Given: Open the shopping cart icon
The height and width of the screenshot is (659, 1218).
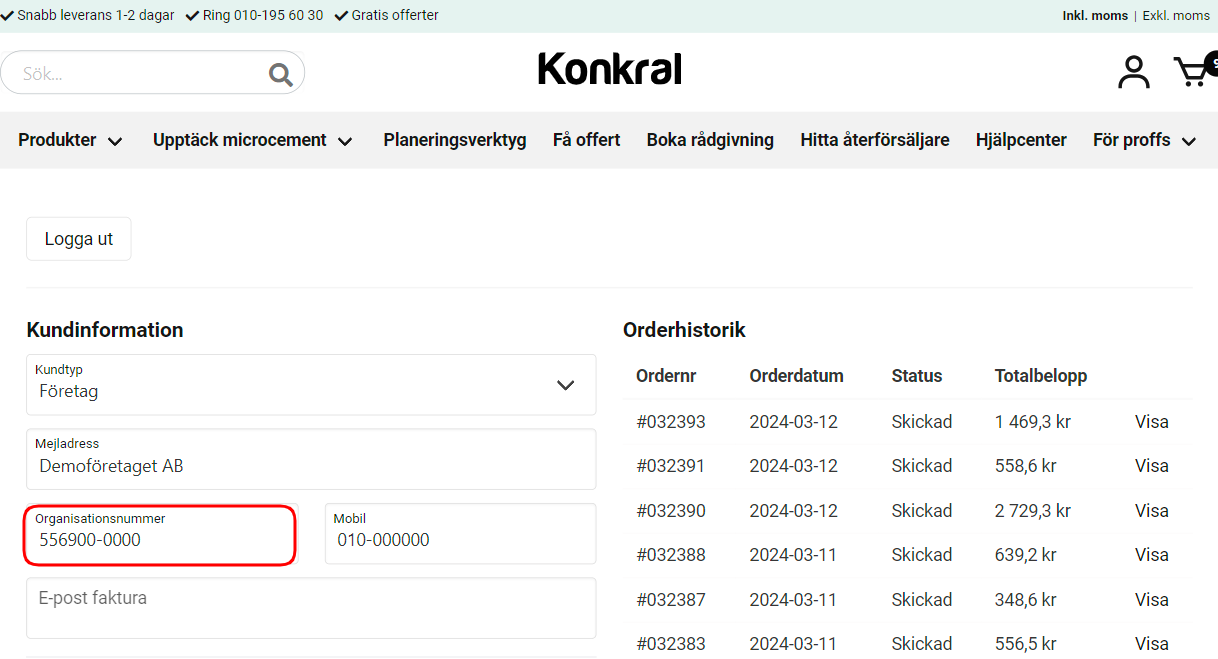Looking at the screenshot, I should click(x=1195, y=70).
